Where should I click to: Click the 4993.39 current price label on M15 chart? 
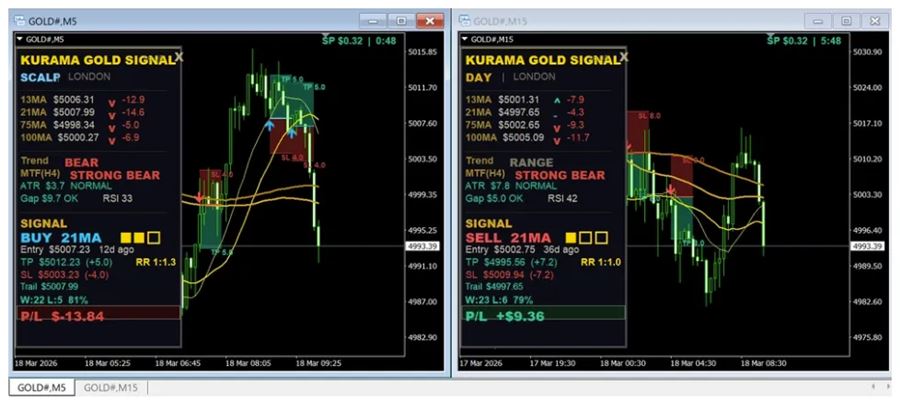pos(867,246)
